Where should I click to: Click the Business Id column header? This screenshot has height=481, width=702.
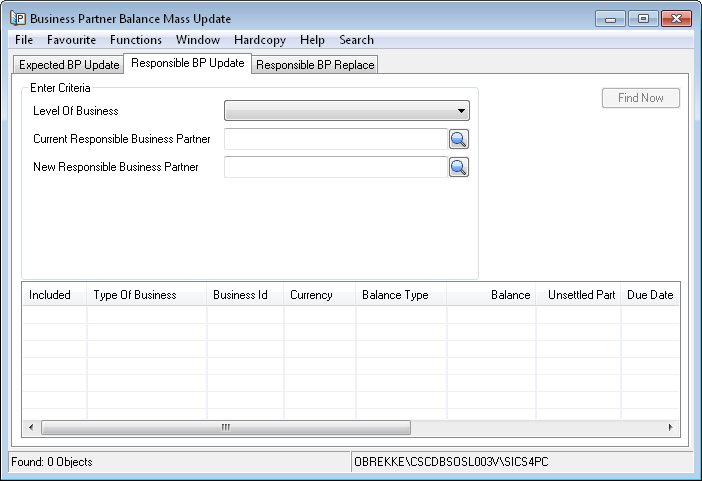point(245,295)
